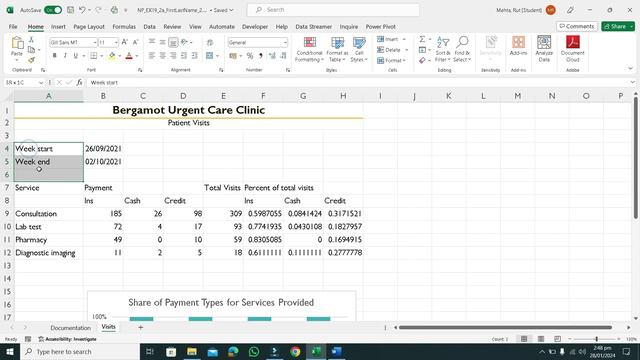Switch to the Page Layout tab
This screenshot has width=640, height=360.
(x=89, y=27)
